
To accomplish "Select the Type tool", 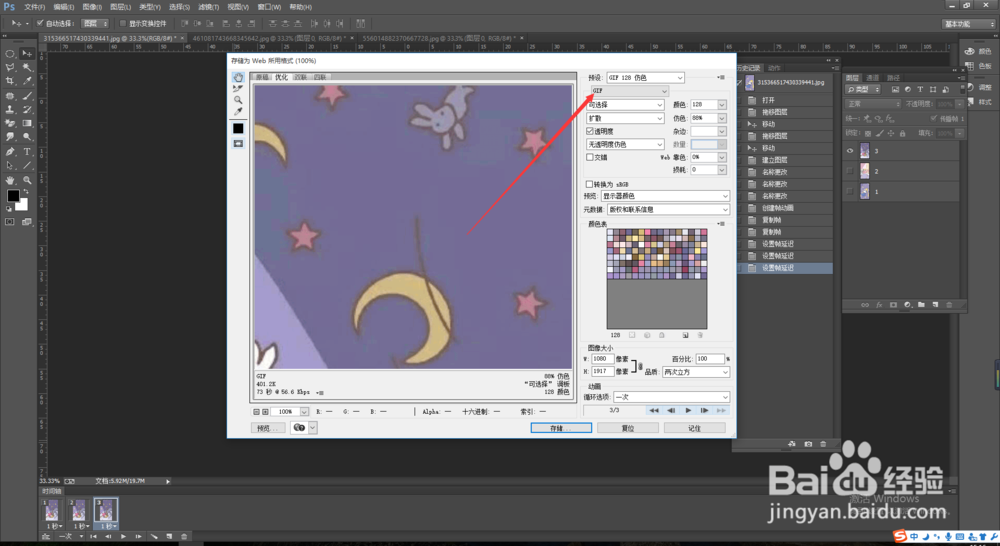I will click(x=27, y=152).
